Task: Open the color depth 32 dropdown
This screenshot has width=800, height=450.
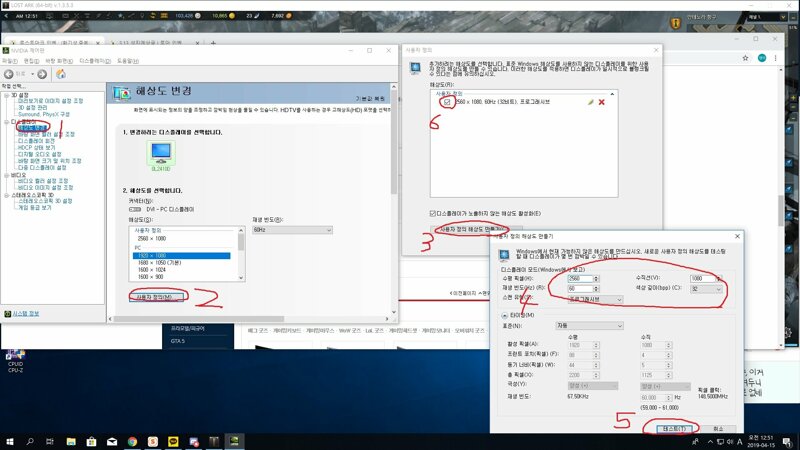Action: (x=707, y=289)
